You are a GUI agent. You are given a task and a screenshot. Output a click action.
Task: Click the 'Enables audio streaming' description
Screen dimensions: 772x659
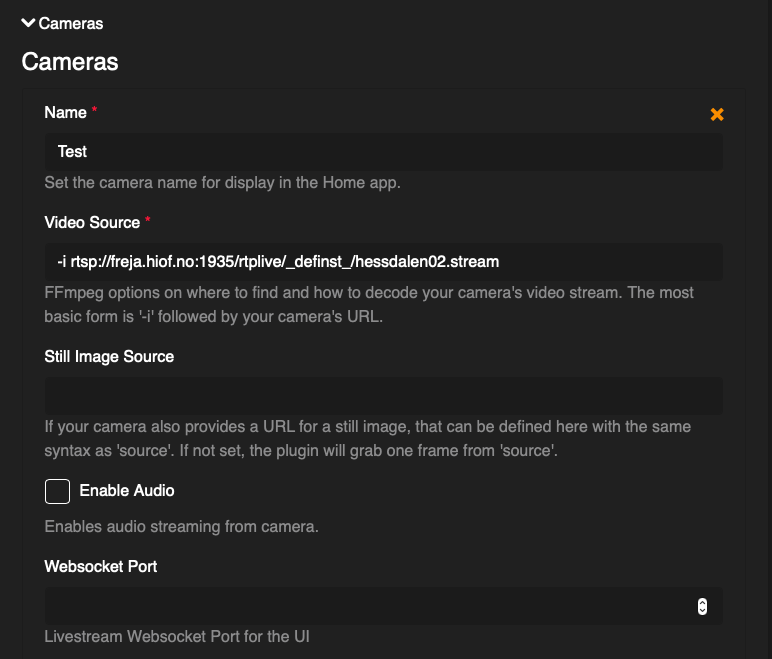point(181,526)
